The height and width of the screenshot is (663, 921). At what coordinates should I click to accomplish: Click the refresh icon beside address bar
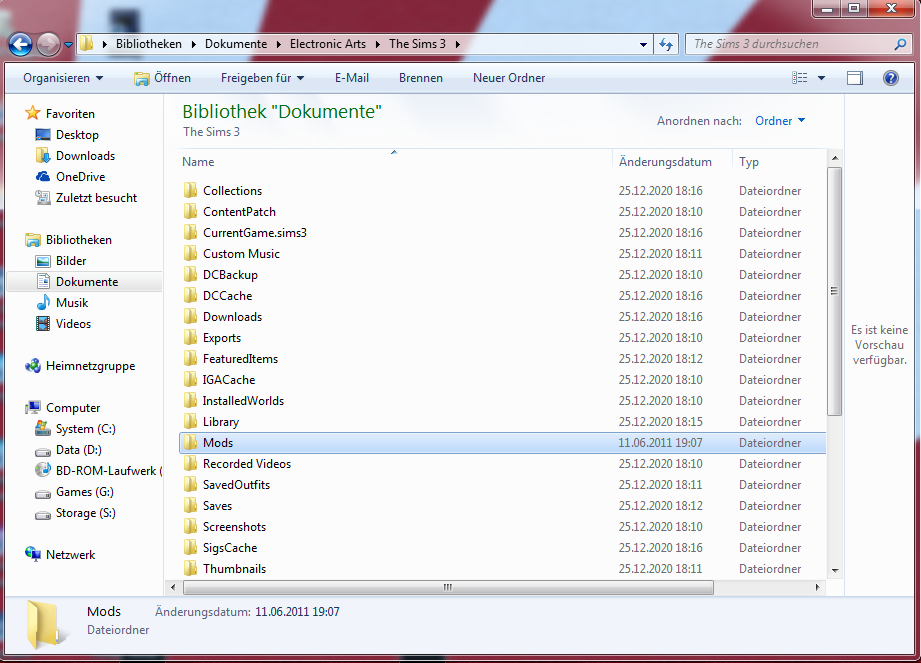666,44
